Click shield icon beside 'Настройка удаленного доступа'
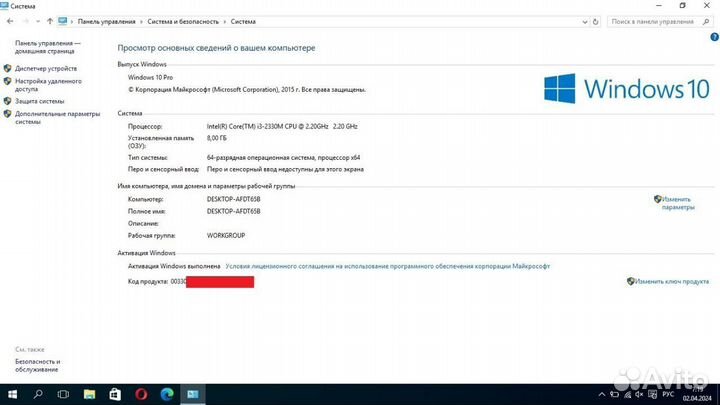 pos(7,81)
